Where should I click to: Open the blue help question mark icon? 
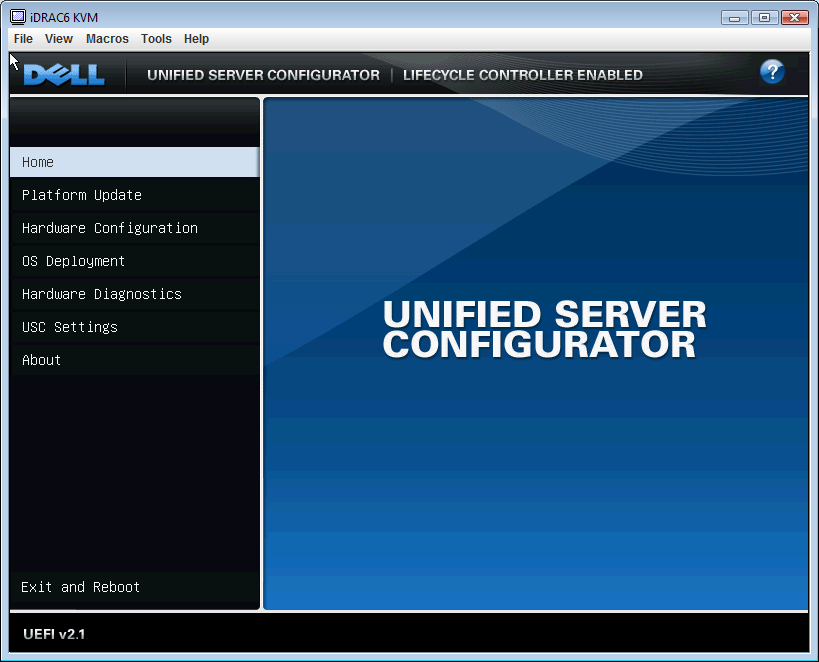(x=772, y=72)
